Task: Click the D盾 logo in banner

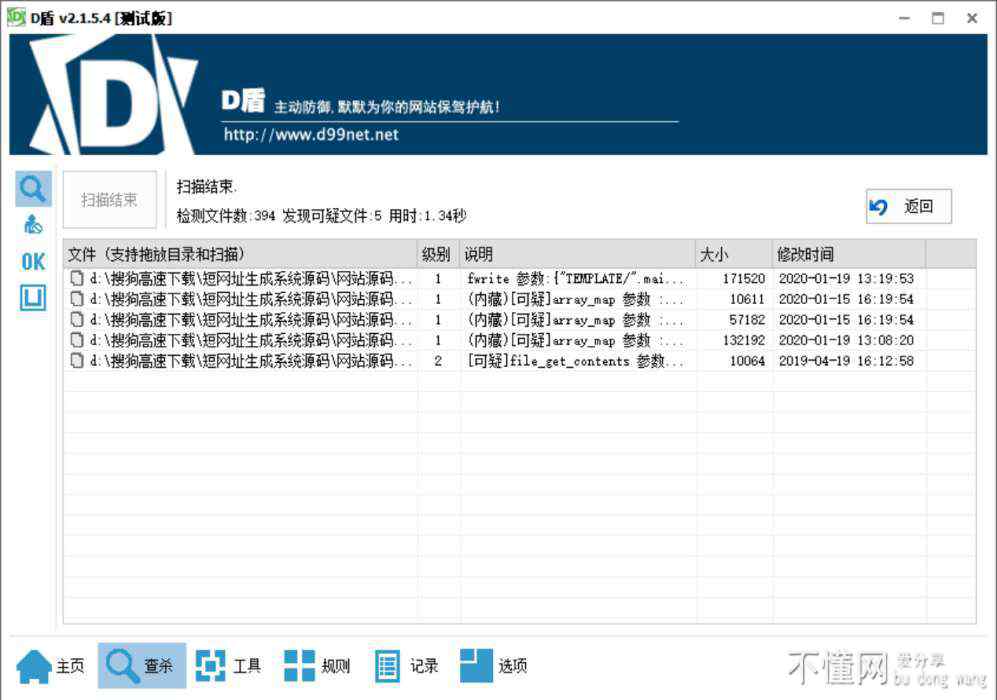Action: pos(114,94)
